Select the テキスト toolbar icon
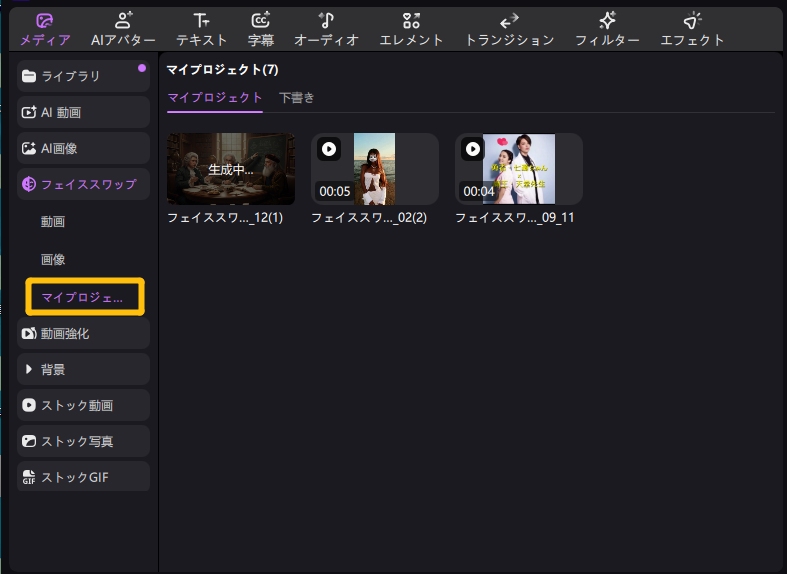This screenshot has height=574, width=787. click(202, 21)
